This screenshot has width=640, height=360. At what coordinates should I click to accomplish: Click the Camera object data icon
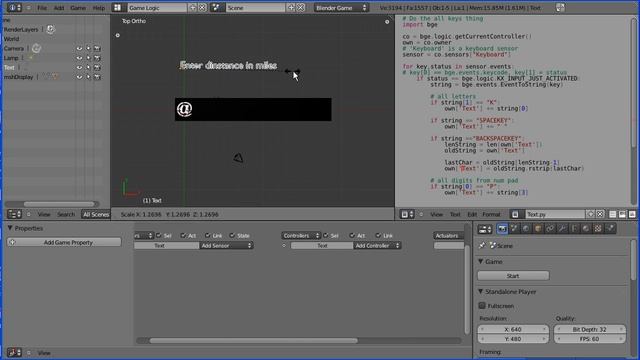point(36,49)
